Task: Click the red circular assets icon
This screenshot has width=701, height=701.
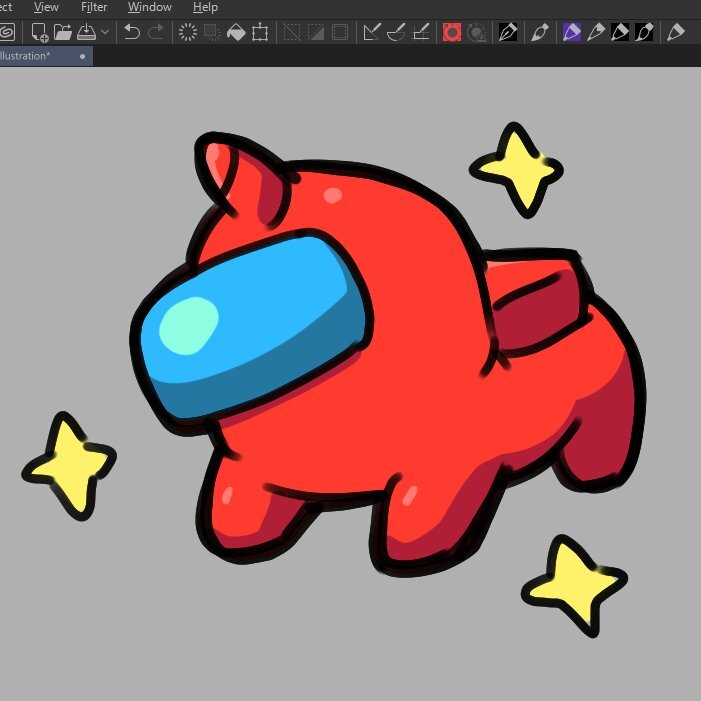Action: pyautogui.click(x=452, y=32)
